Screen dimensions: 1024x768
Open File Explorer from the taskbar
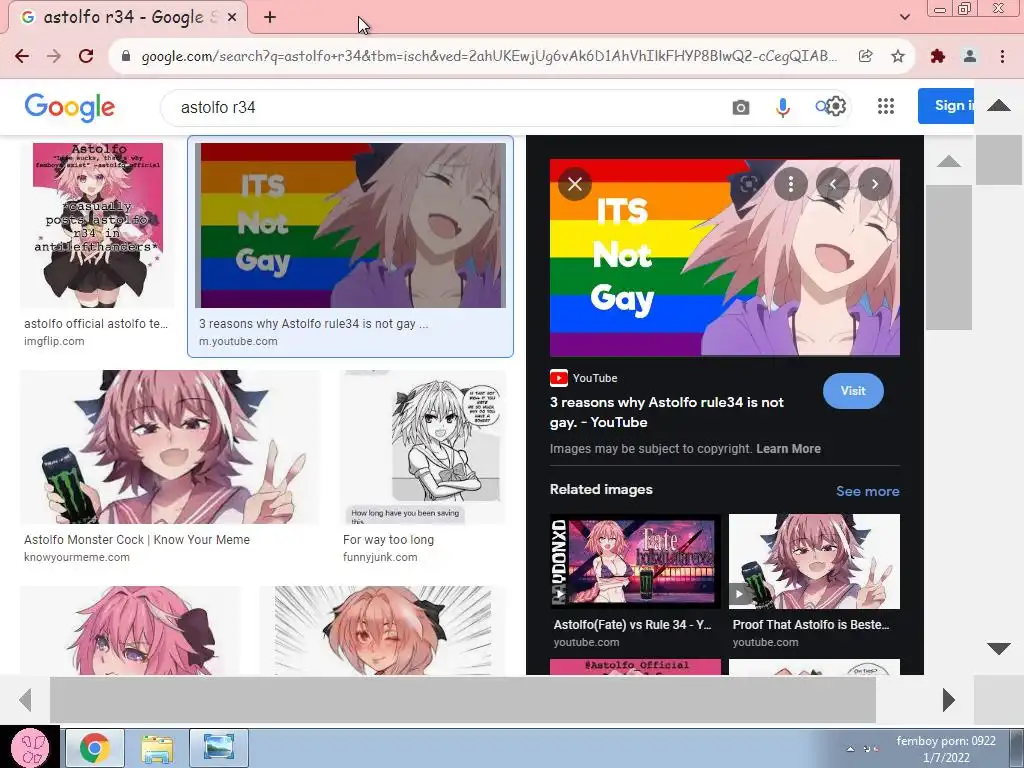[x=157, y=748]
